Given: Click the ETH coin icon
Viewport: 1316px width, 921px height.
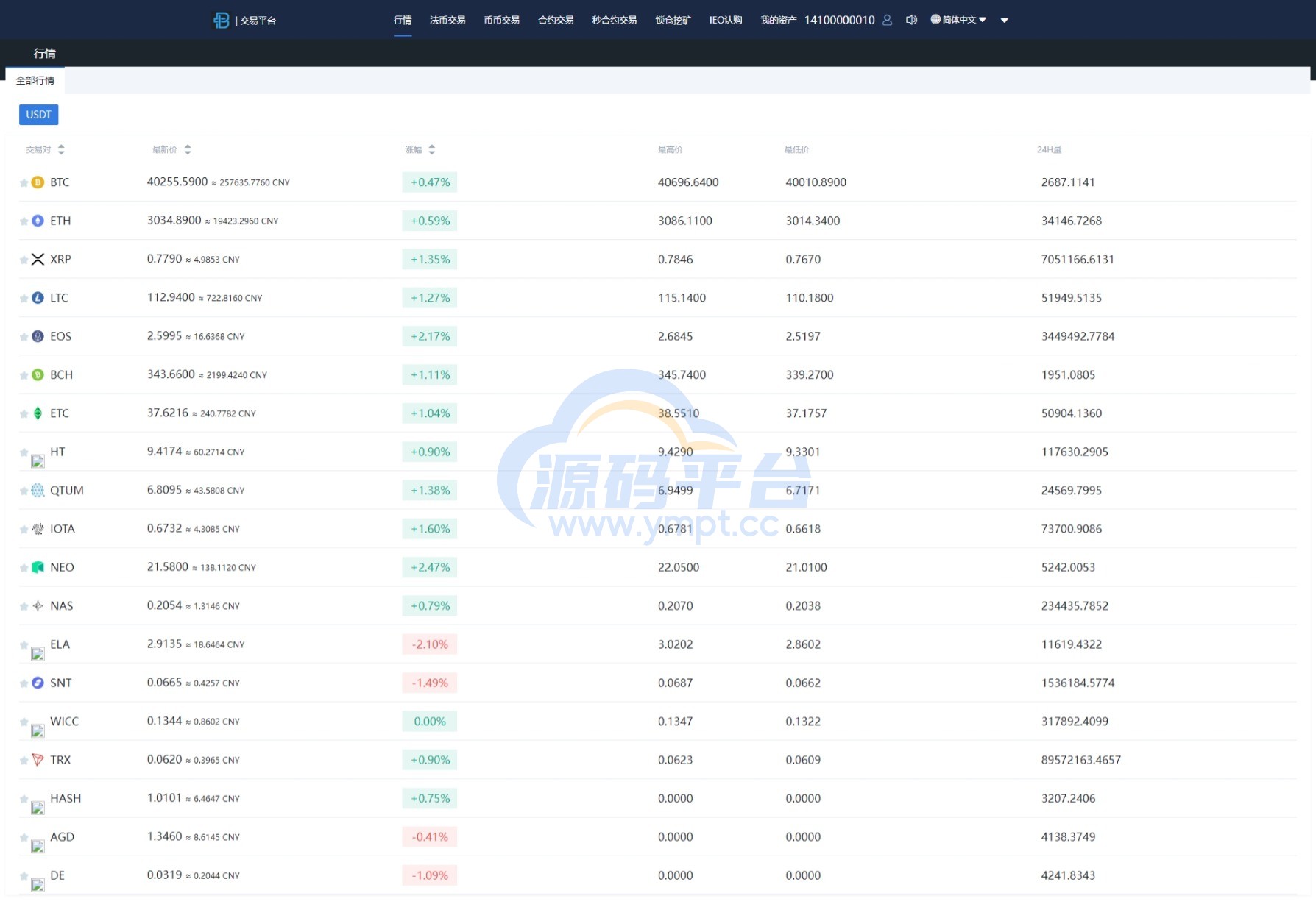Looking at the screenshot, I should pyautogui.click(x=38, y=221).
